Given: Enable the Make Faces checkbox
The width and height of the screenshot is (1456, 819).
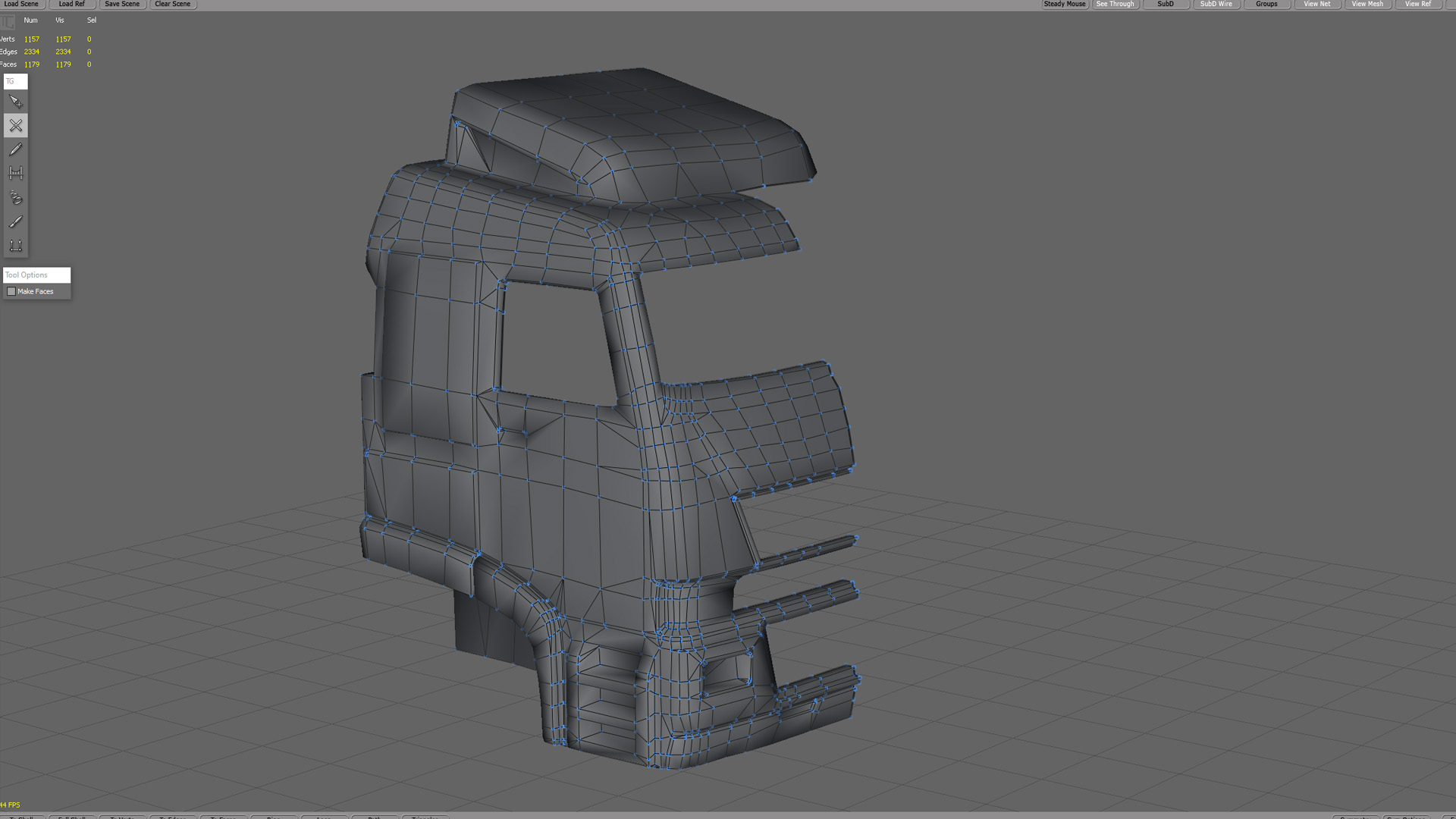Looking at the screenshot, I should [x=11, y=291].
